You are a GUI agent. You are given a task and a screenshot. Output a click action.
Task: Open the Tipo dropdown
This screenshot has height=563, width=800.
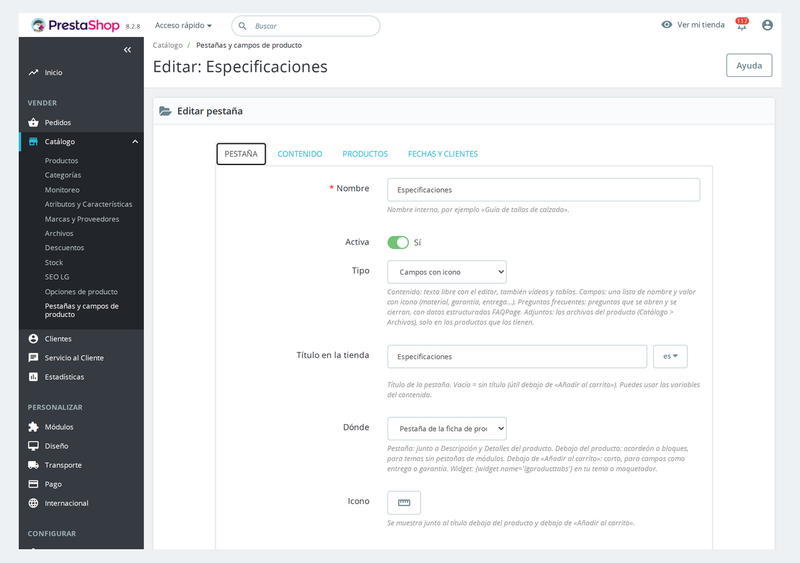(x=447, y=272)
